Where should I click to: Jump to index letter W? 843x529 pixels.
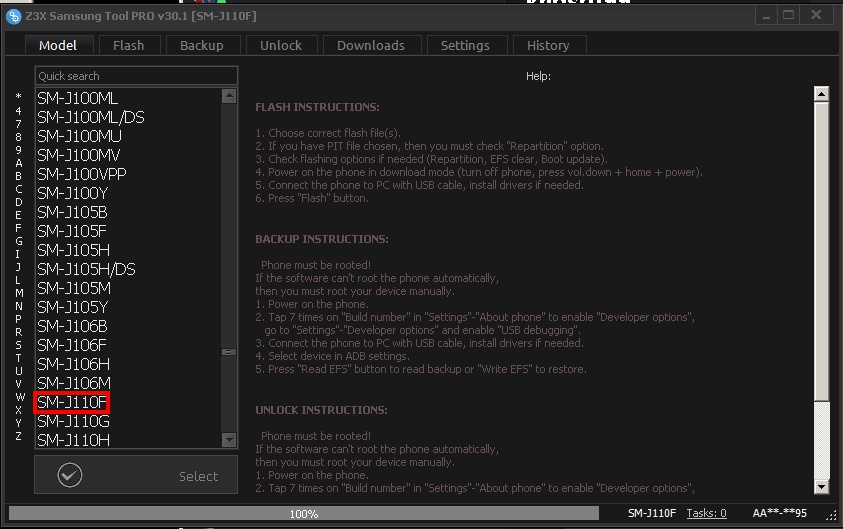(x=19, y=397)
